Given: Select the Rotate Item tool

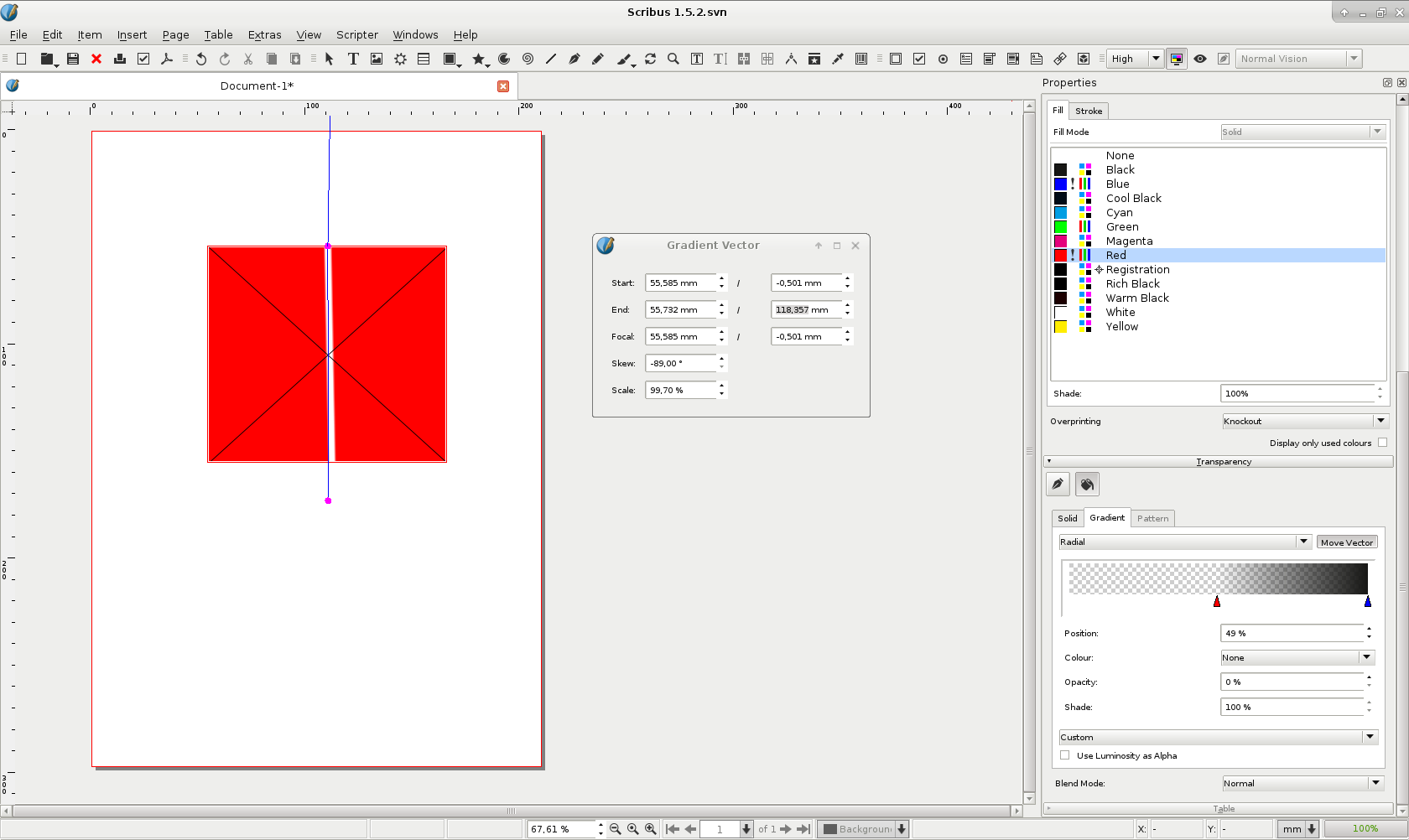Looking at the screenshot, I should point(650,59).
